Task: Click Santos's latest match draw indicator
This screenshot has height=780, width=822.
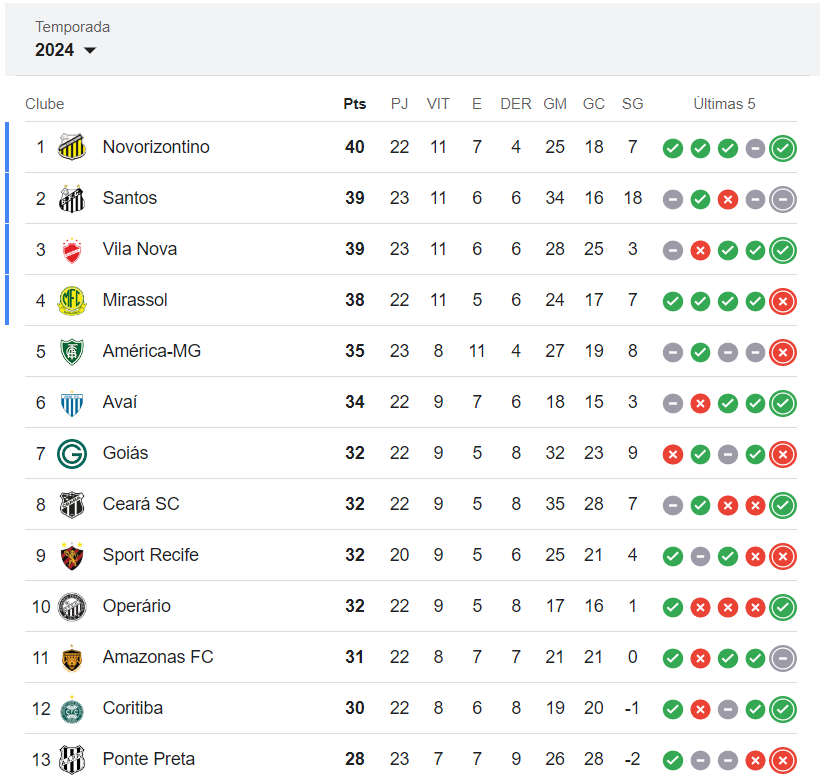Action: (x=783, y=199)
